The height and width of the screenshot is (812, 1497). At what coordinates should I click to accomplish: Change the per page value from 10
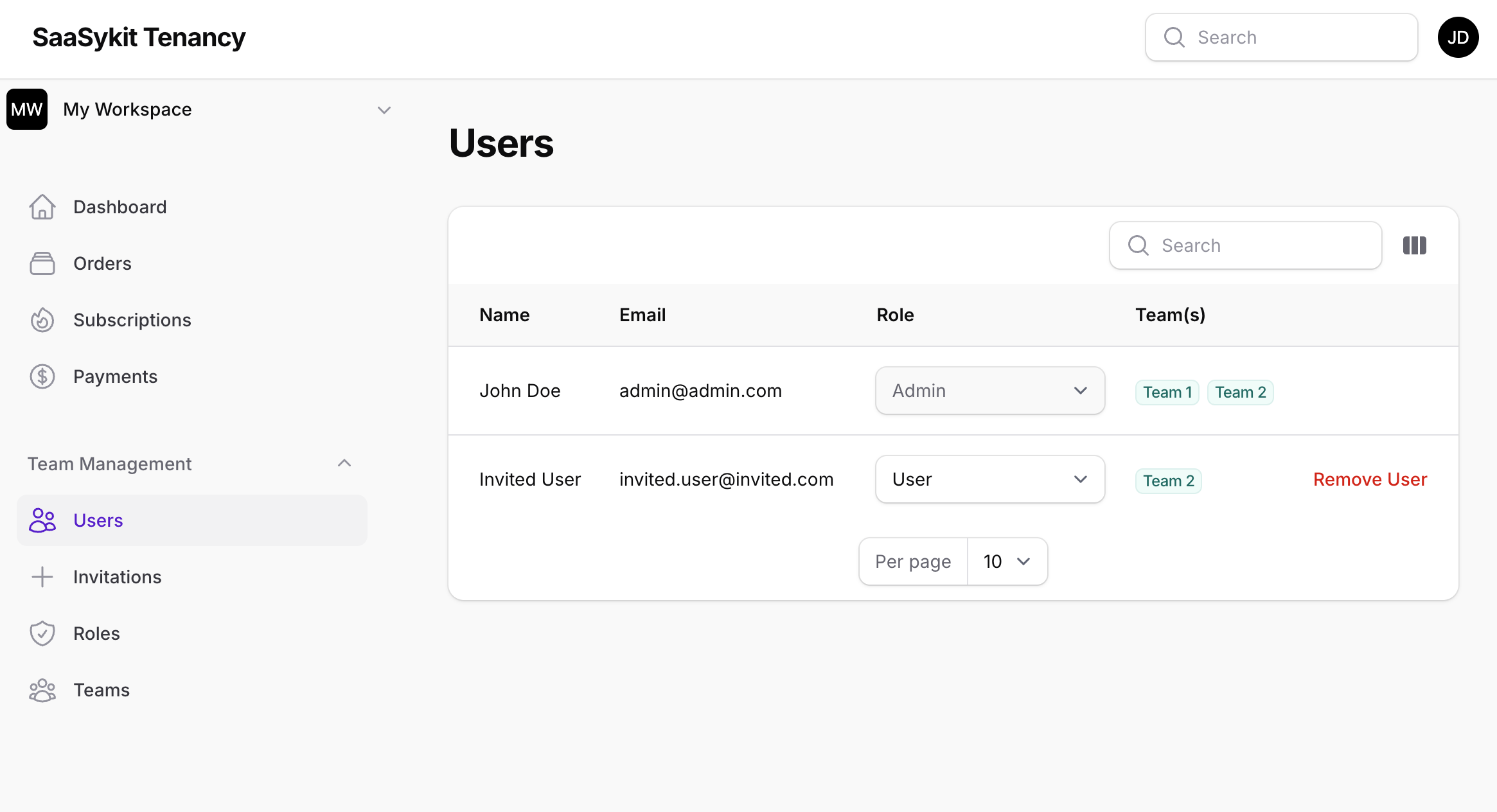(x=1006, y=561)
